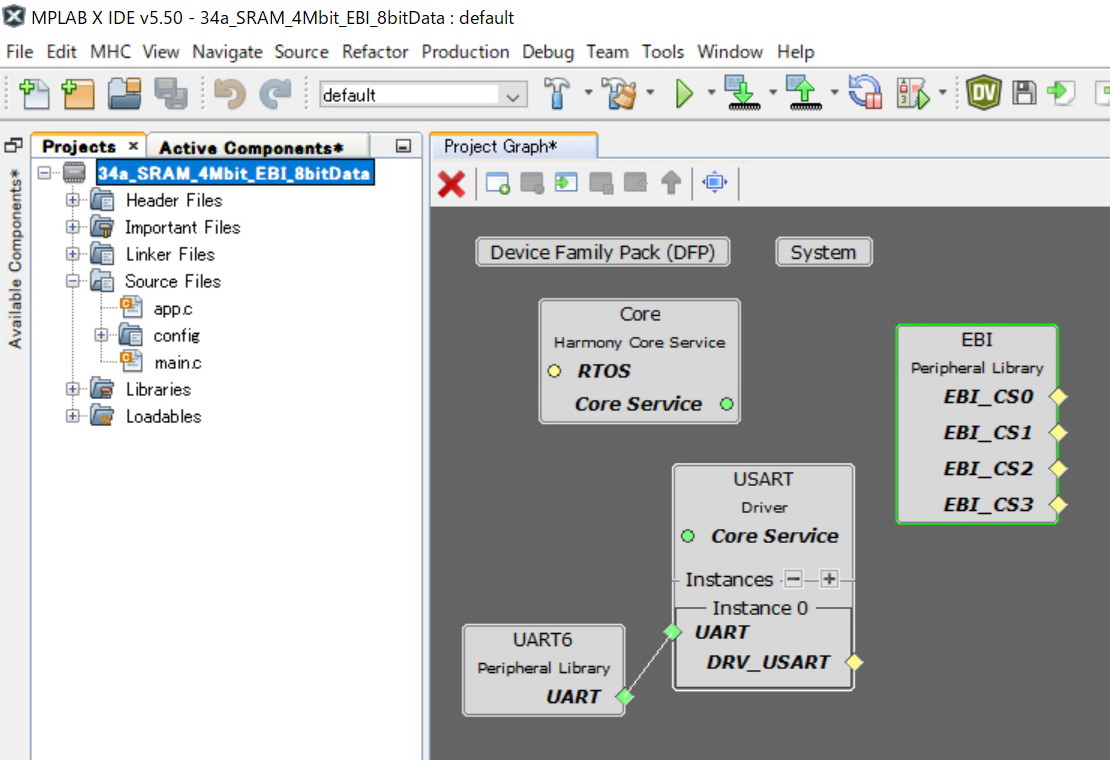Click the EBI_CS1 yellow diamond connector
Viewport: 1110px width, 760px height.
1058,432
